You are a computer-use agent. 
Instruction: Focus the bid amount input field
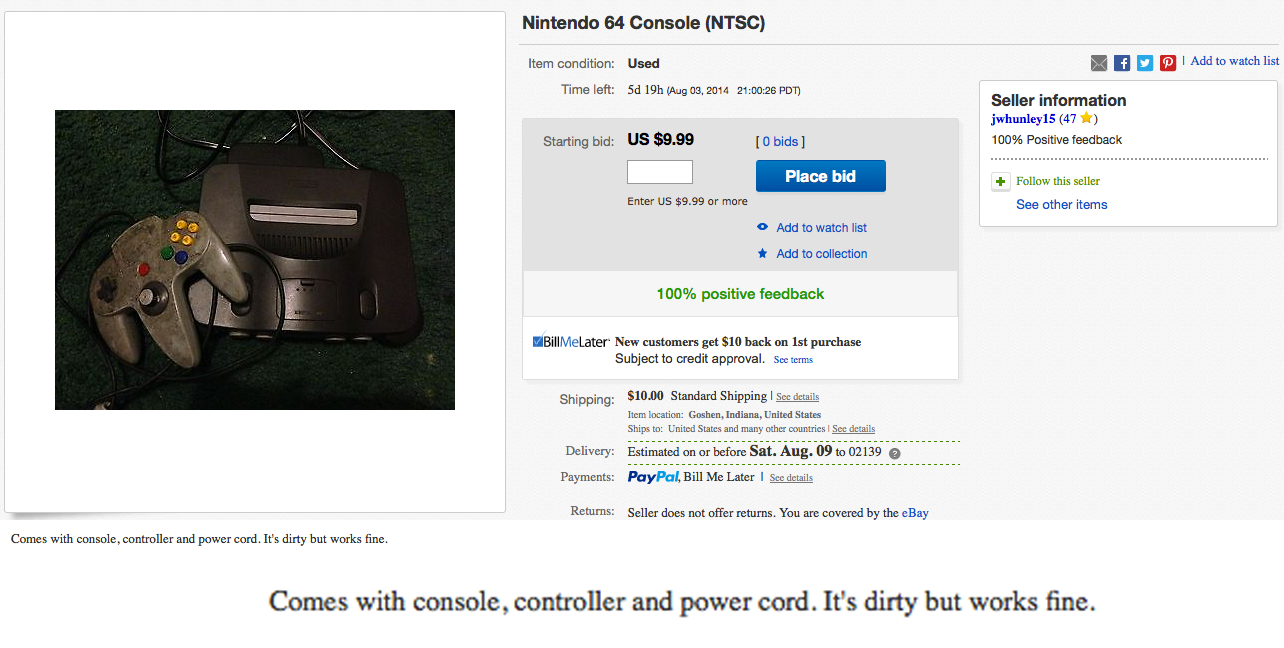tap(660, 172)
